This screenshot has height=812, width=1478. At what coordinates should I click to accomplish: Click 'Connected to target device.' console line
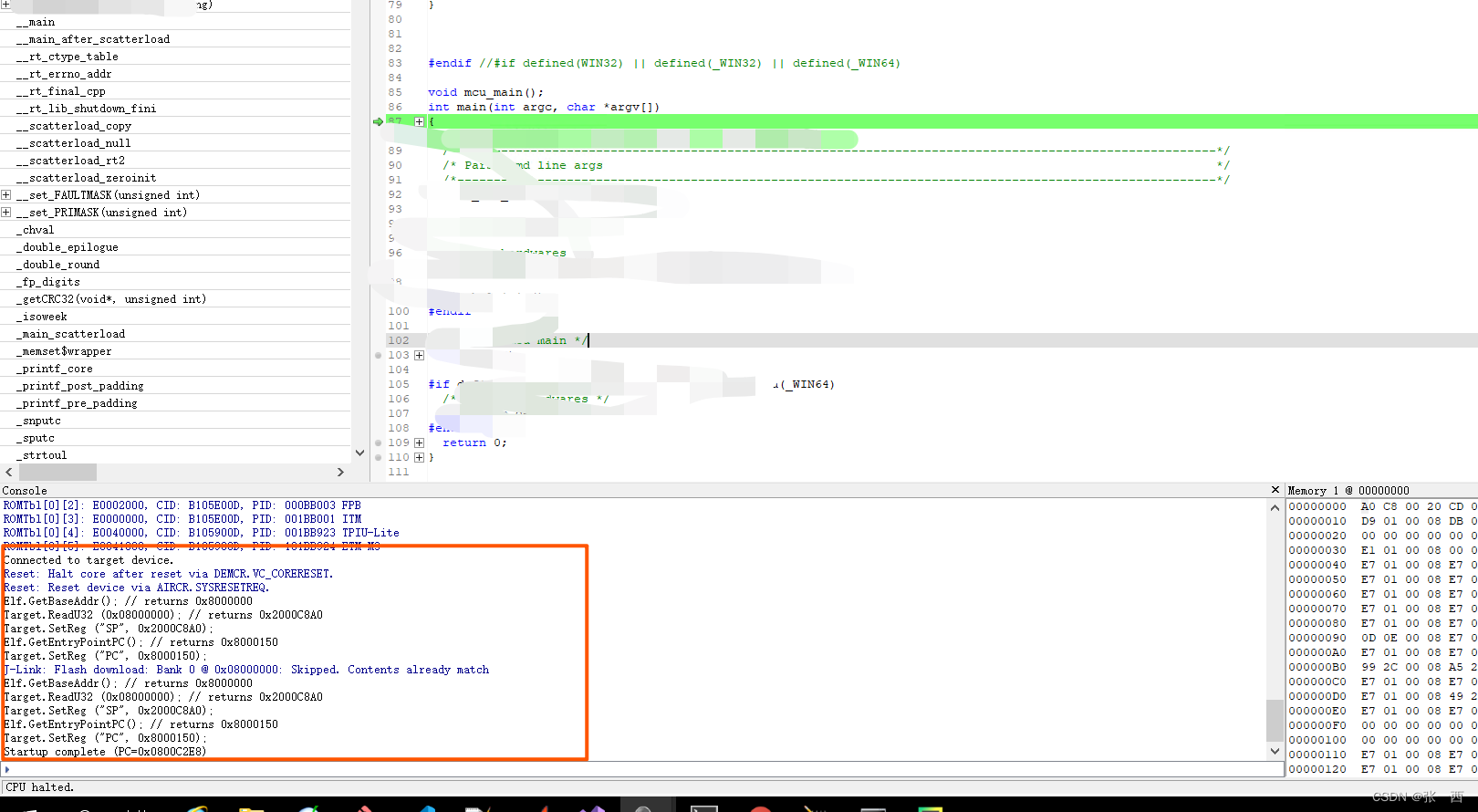[x=88, y=560]
